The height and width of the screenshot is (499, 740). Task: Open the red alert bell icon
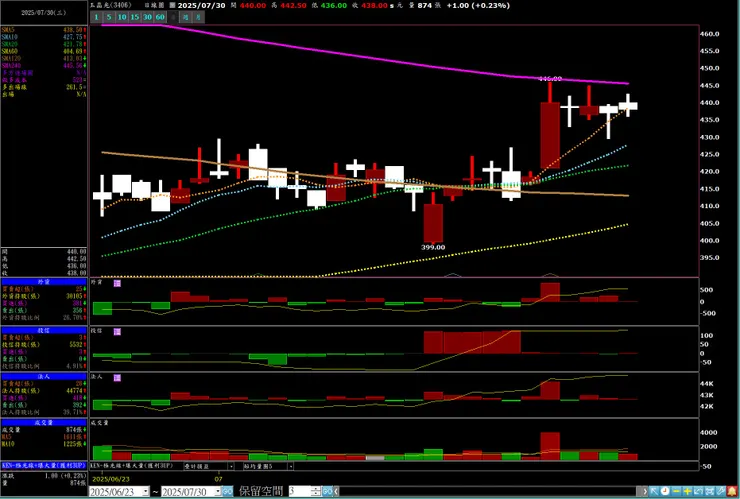click(x=732, y=491)
